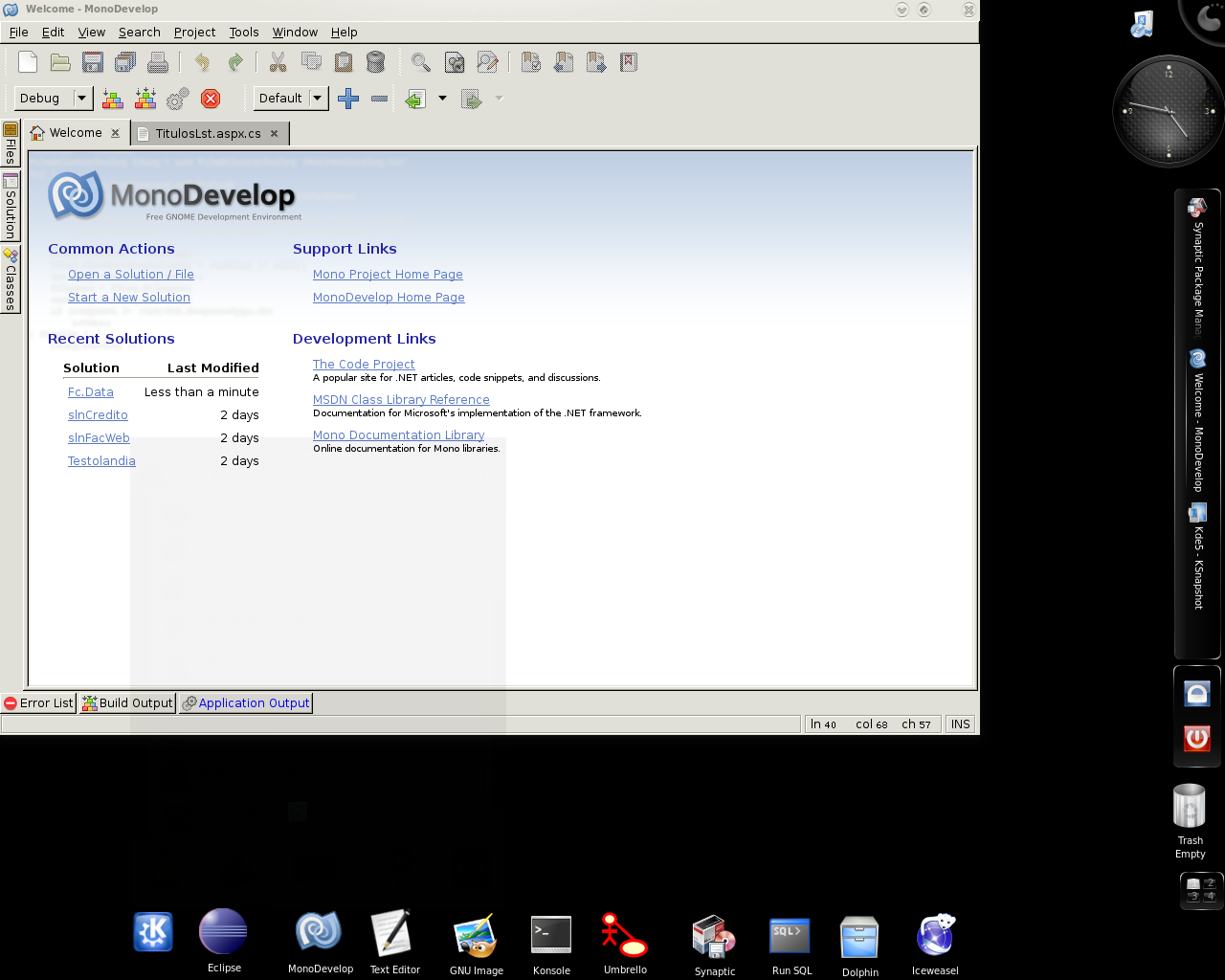Click the New File toolbar icon

pos(28,63)
